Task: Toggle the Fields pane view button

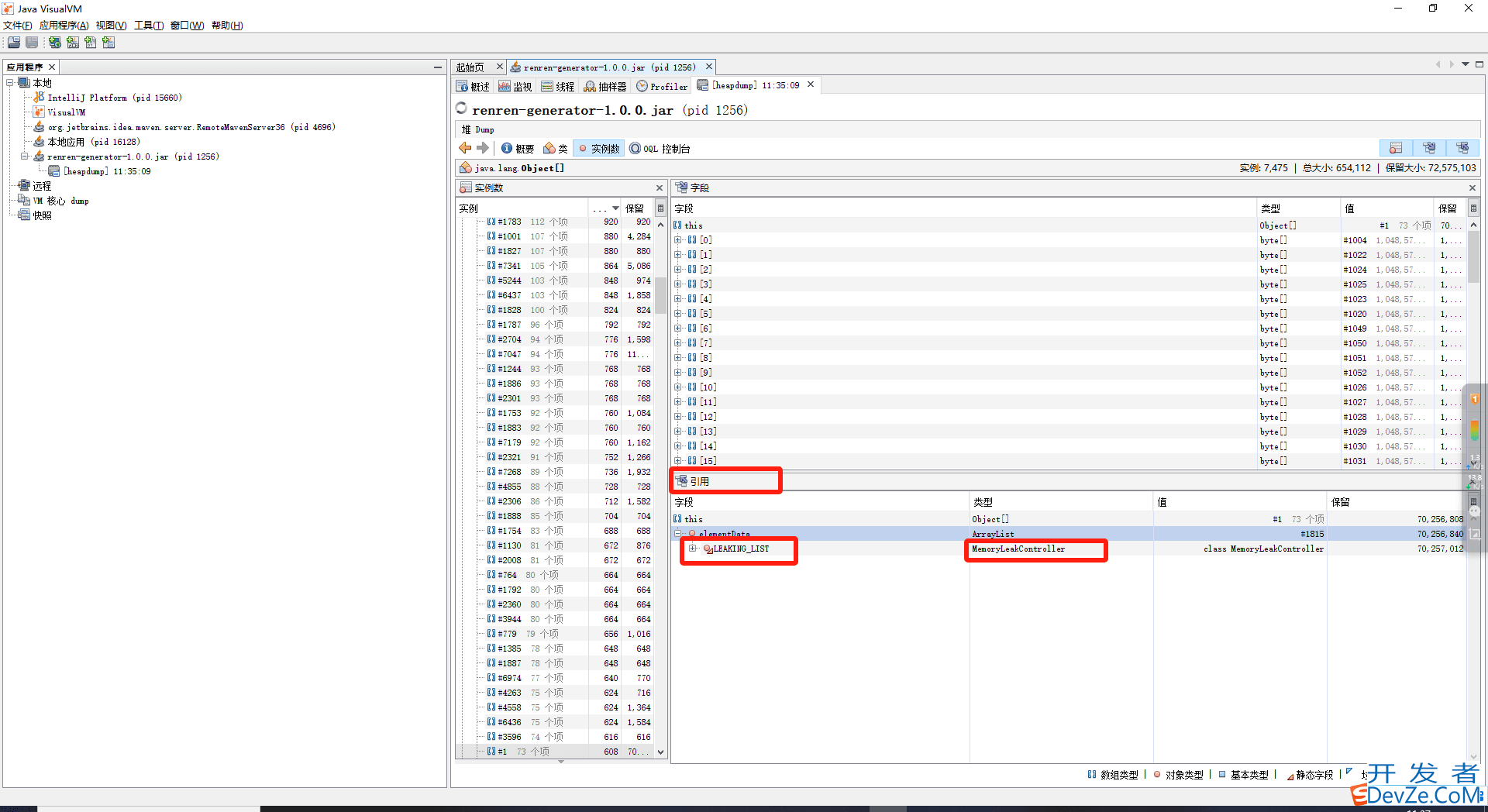Action: 1429,148
